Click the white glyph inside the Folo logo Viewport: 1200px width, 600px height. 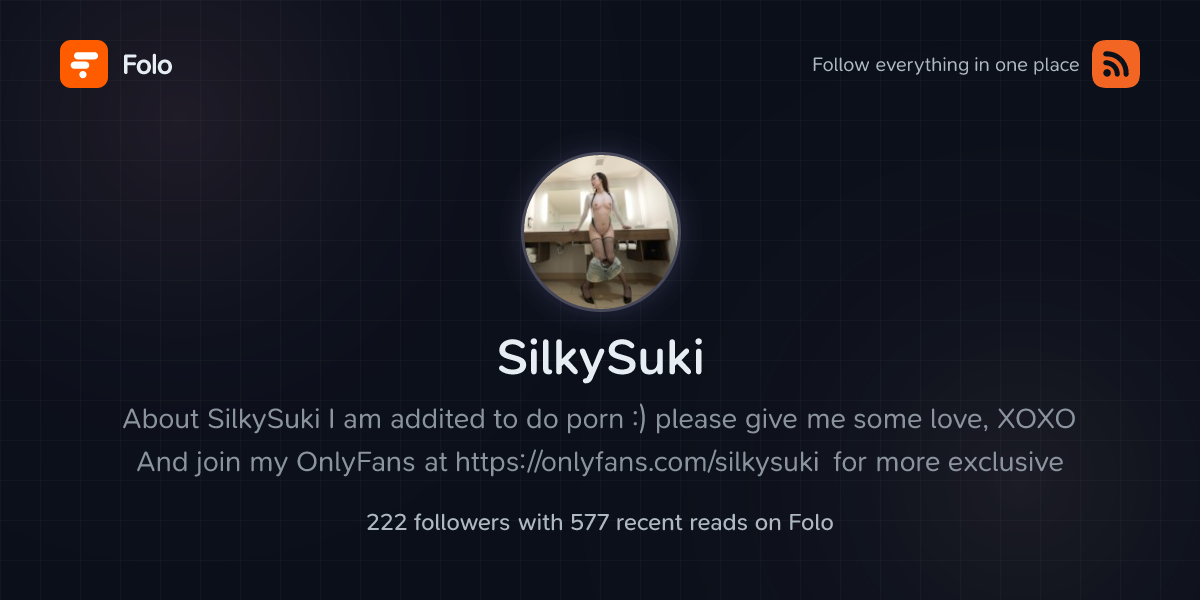(x=84, y=64)
